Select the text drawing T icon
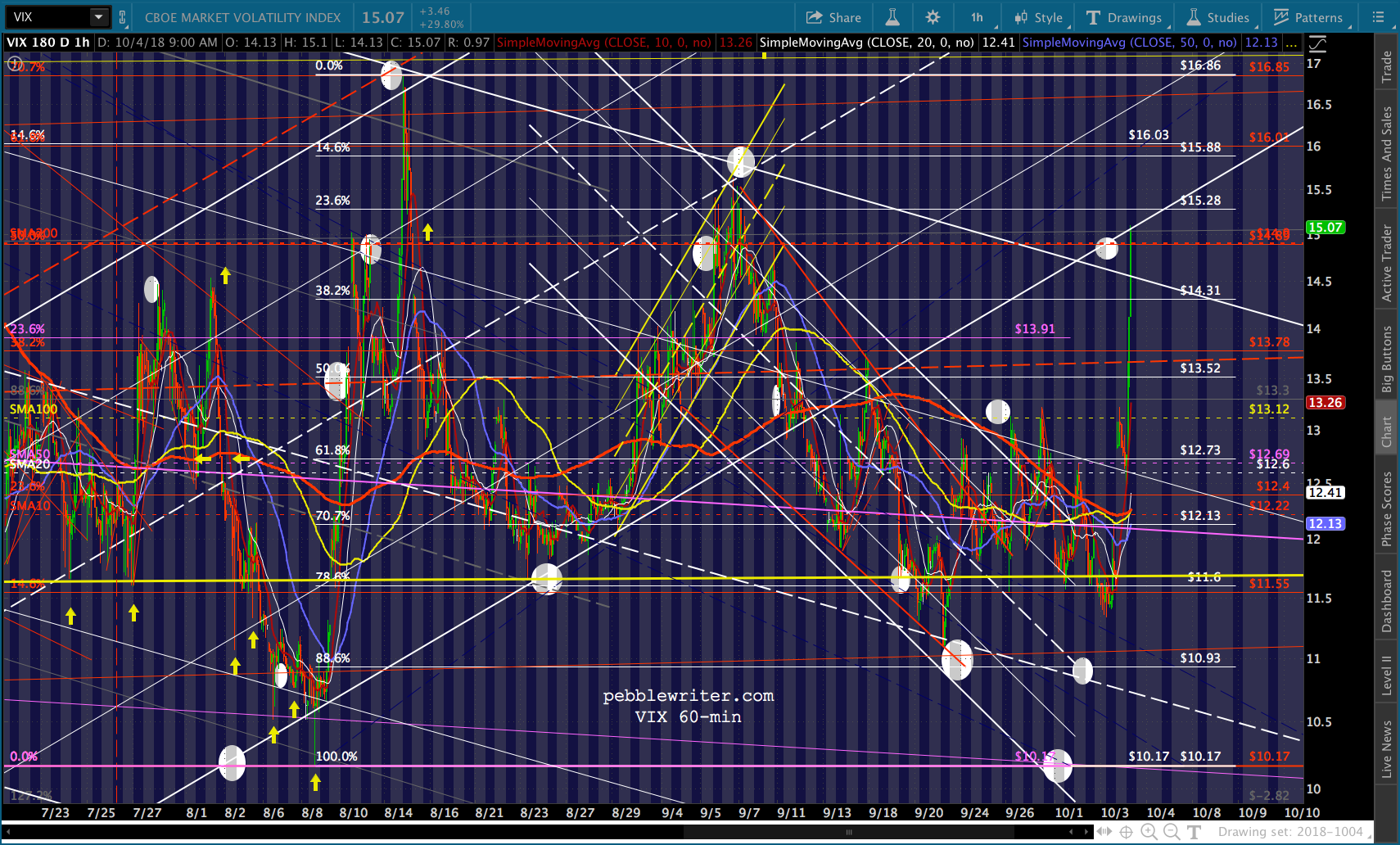This screenshot has height=845, width=1400. (1195, 832)
